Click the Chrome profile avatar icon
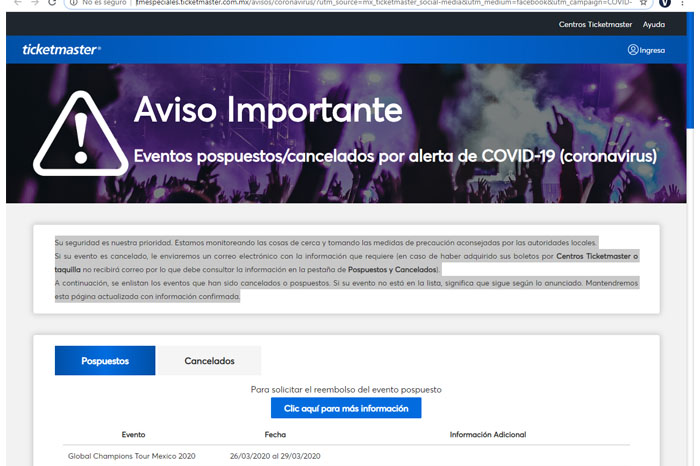This screenshot has height=466, width=700. click(666, 4)
